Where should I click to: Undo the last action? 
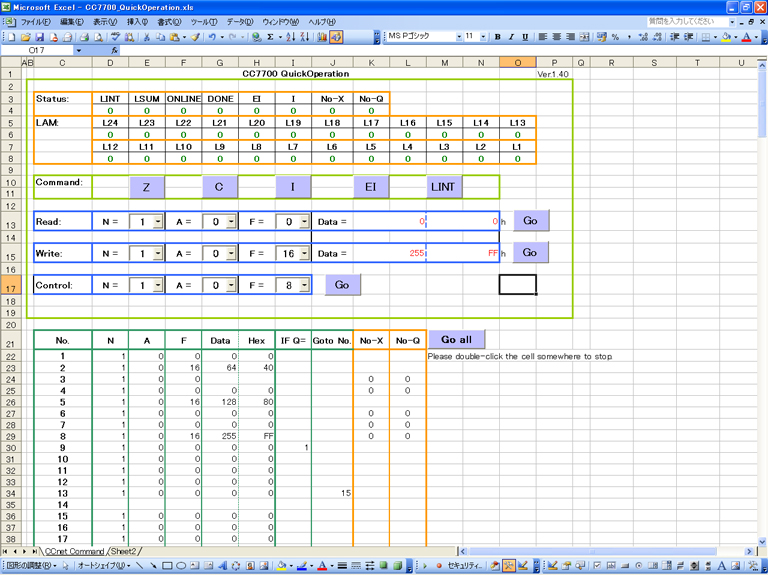[x=212, y=37]
